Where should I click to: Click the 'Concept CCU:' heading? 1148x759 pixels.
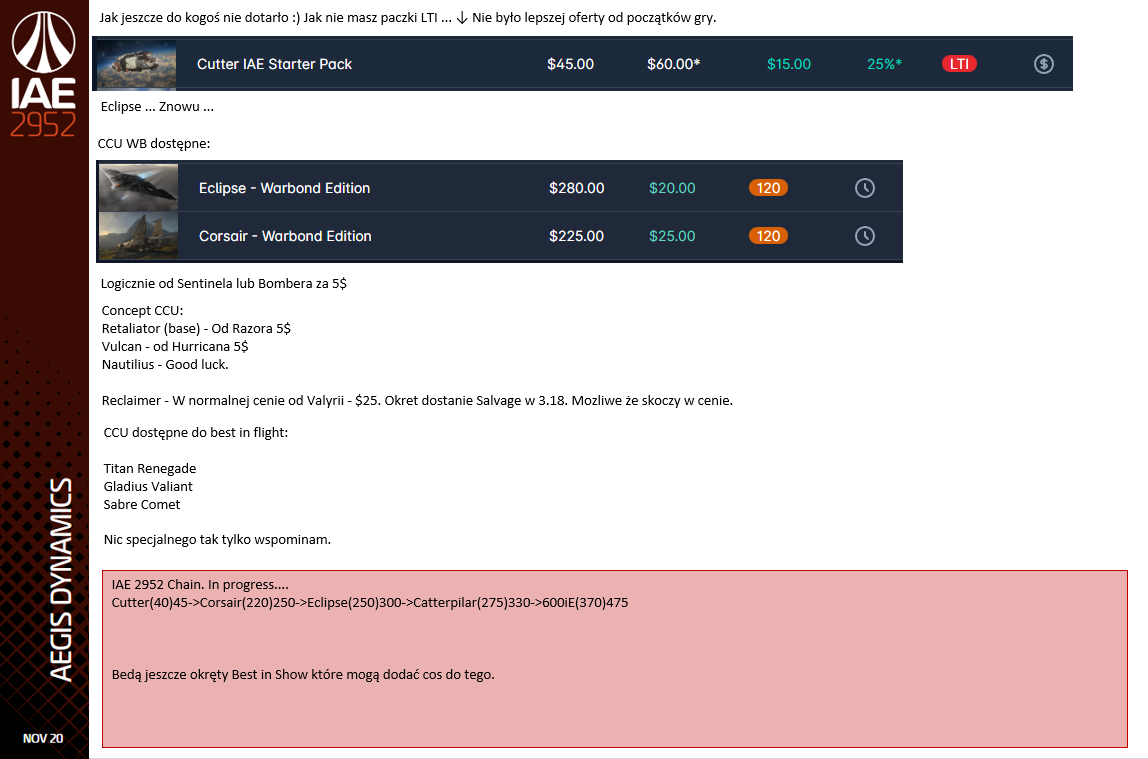(143, 310)
